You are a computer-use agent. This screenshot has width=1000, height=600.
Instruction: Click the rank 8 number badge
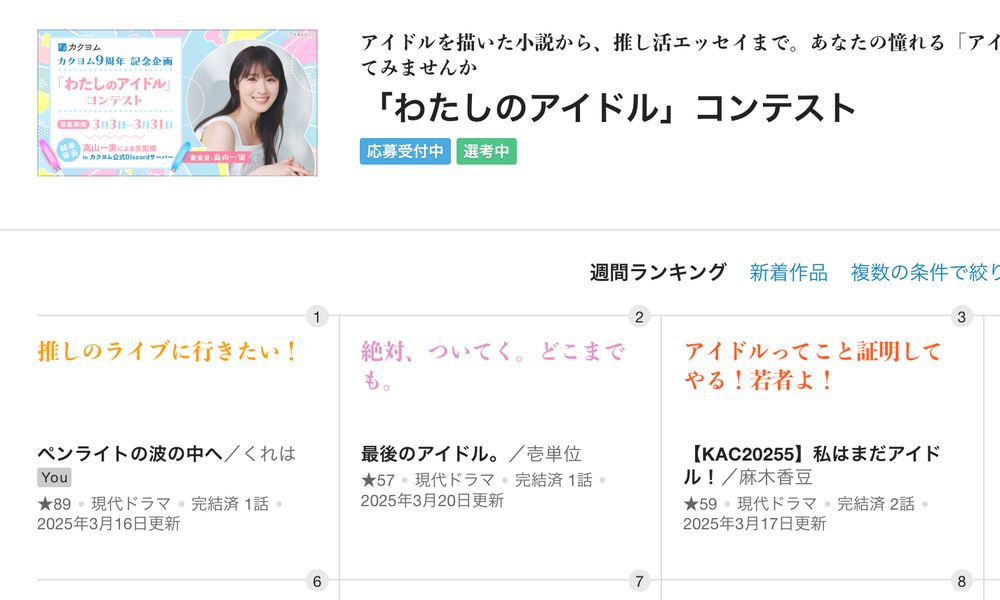(x=962, y=581)
